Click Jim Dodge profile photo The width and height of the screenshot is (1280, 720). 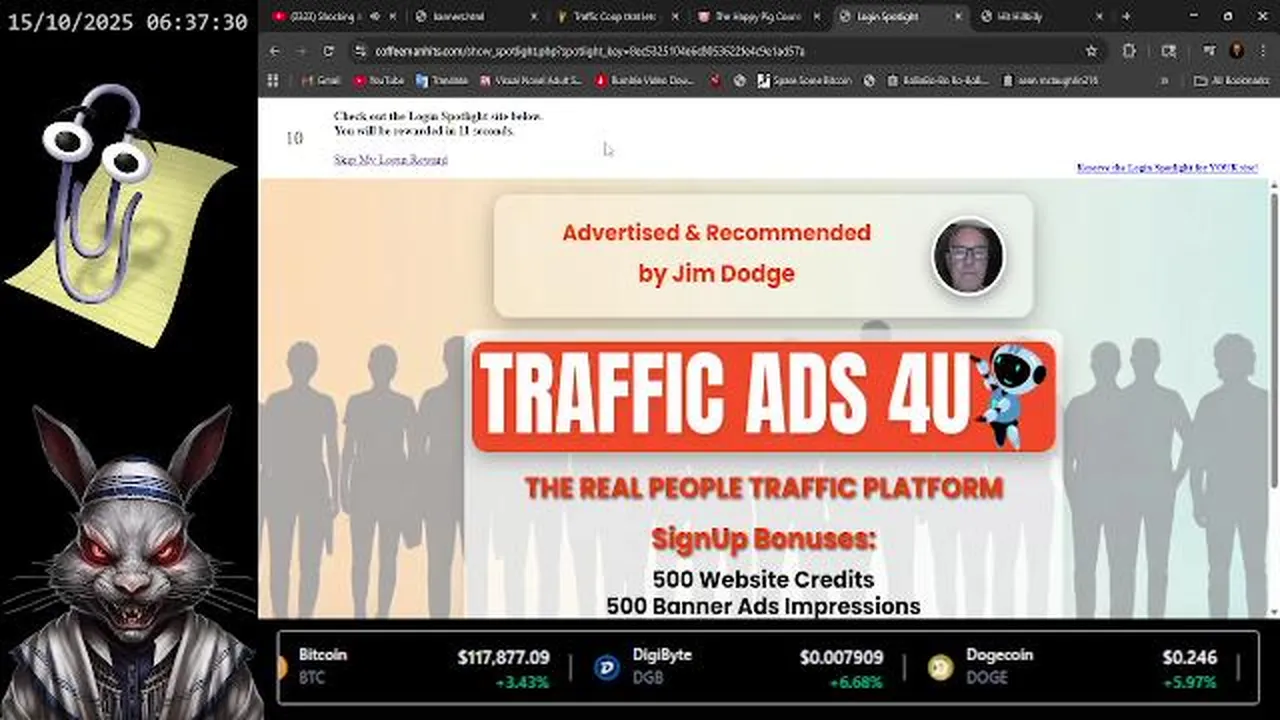pos(968,255)
